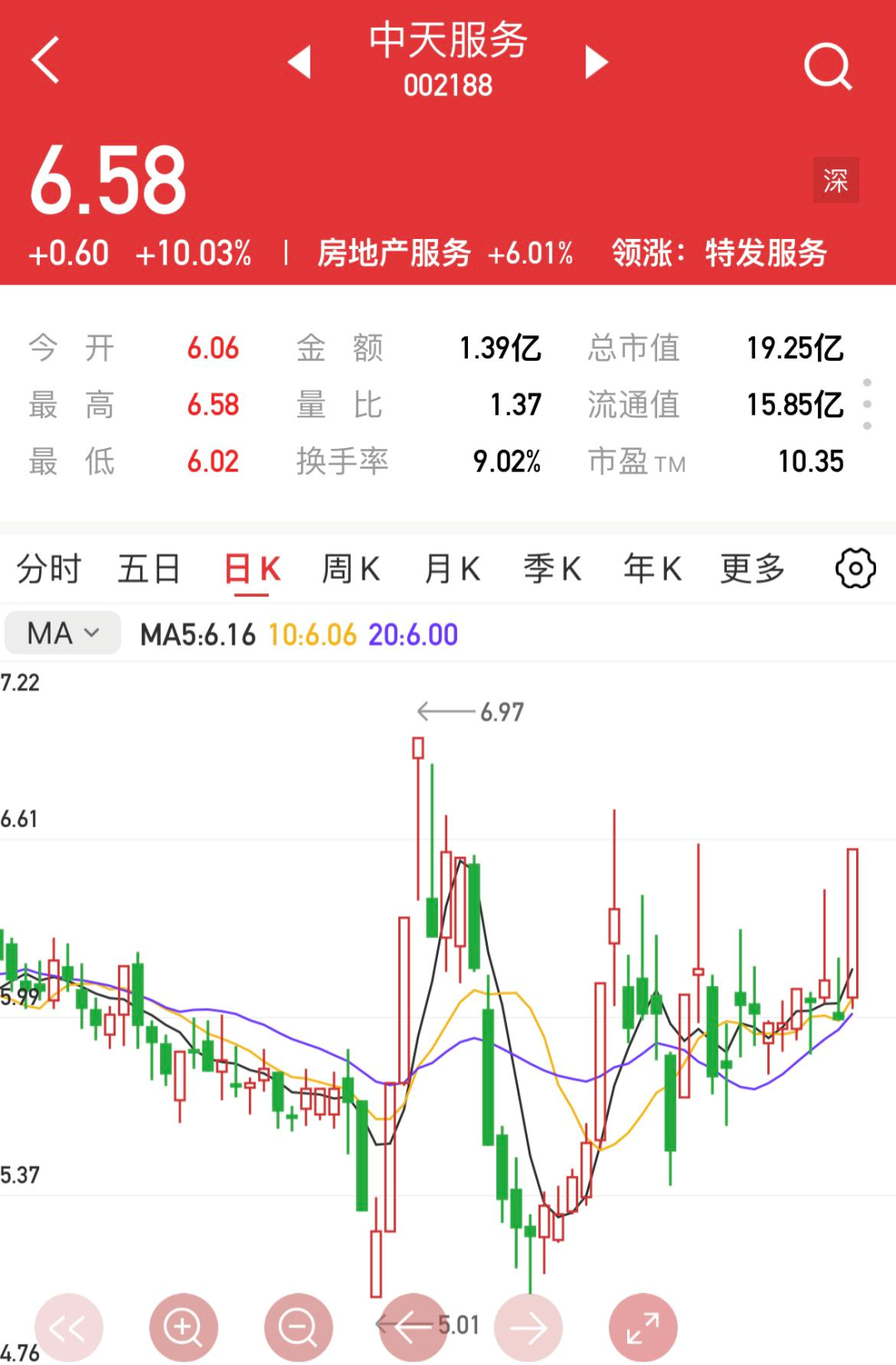Image resolution: width=896 pixels, height=1365 pixels.
Task: Open chart settings hexagon gear icon
Action: tap(855, 569)
